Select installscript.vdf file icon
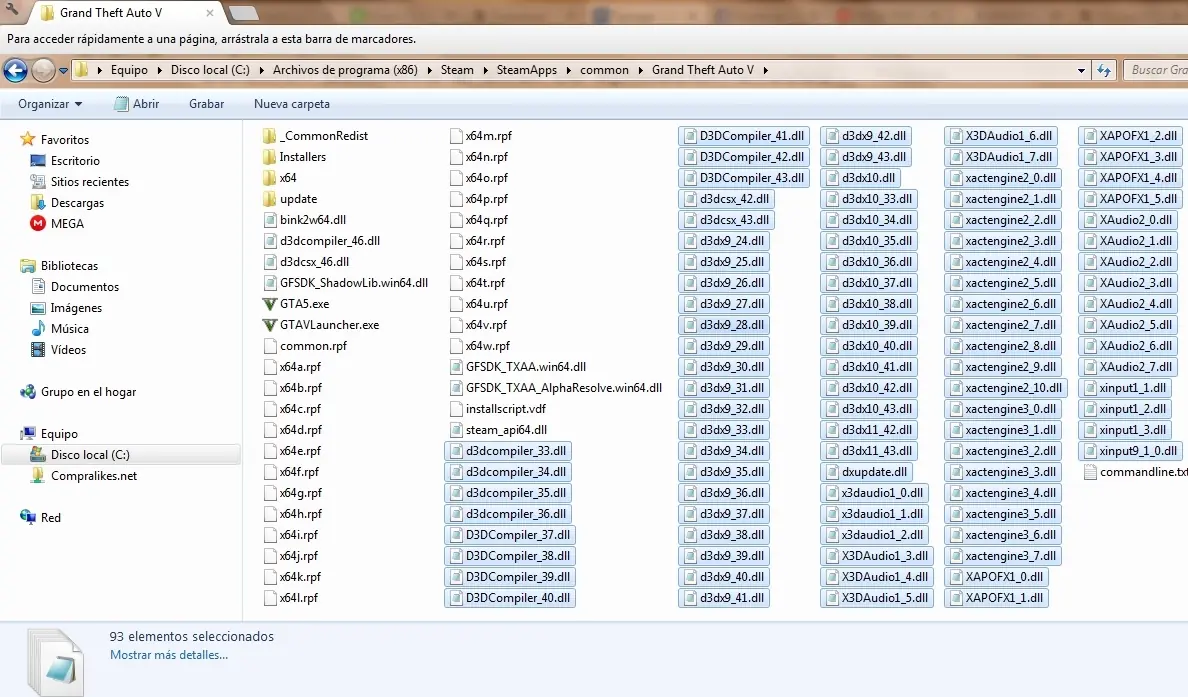1188x697 pixels. (x=455, y=409)
